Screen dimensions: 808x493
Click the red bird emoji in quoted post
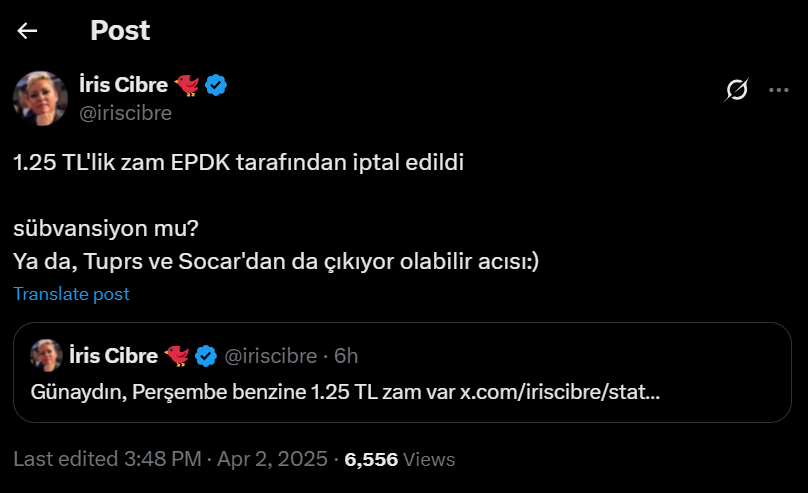pyautogui.click(x=178, y=356)
